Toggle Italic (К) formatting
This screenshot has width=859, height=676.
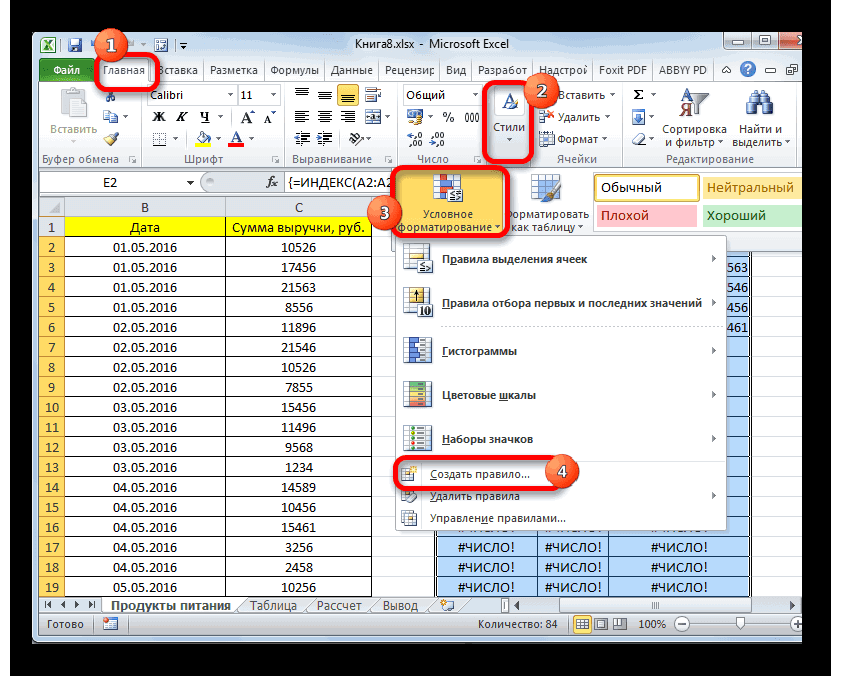[181, 117]
